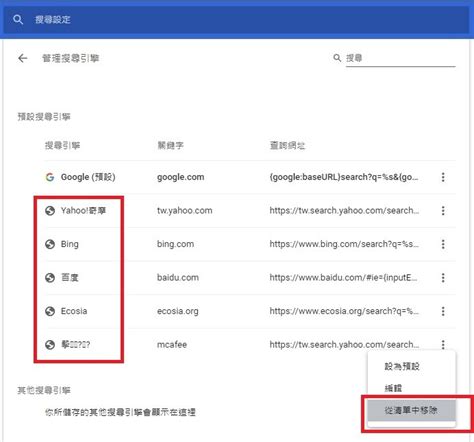Choose 設為預設 in the context menu
This screenshot has width=474, height=442.
point(411,366)
